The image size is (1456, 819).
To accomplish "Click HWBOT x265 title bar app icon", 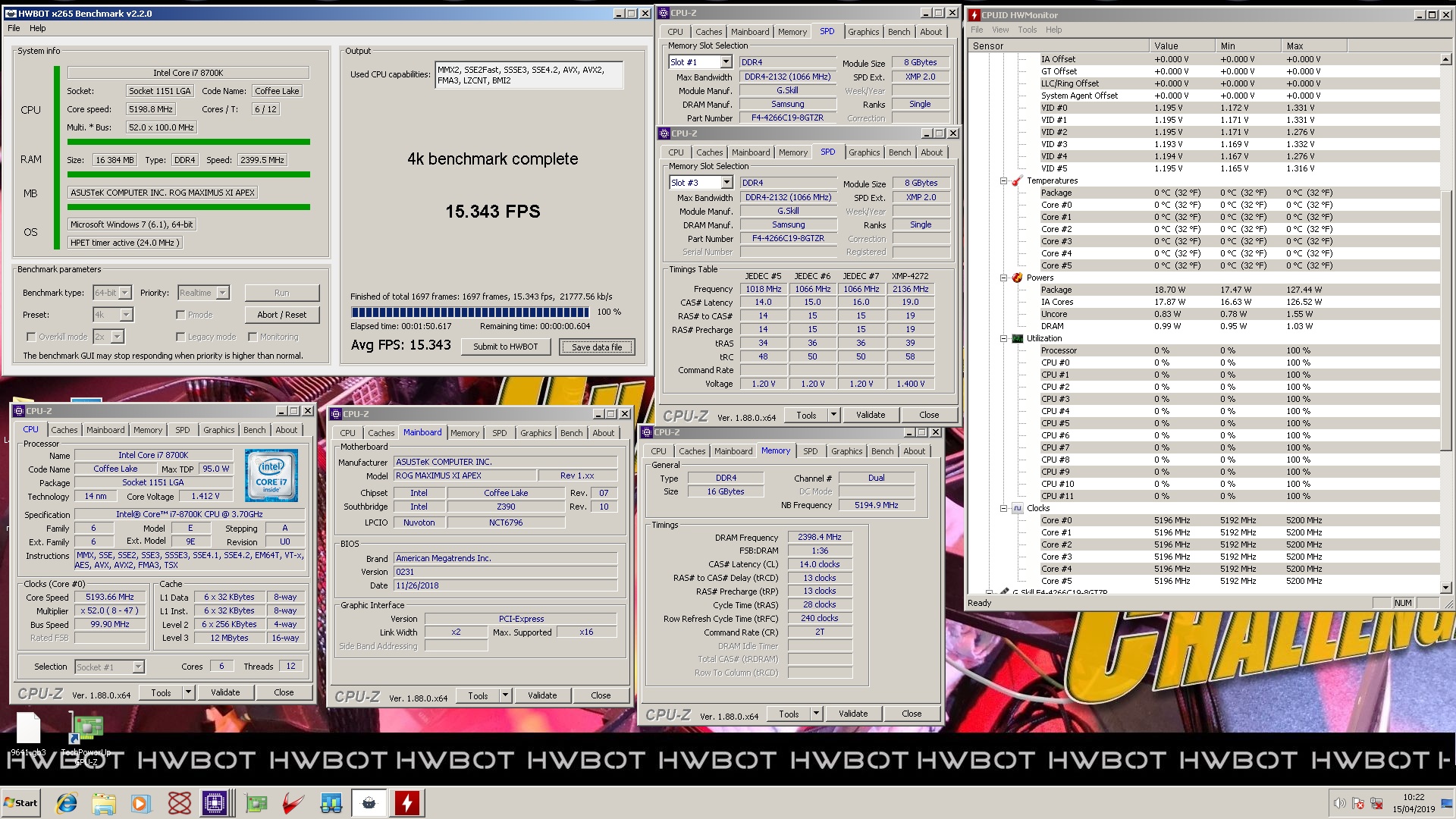I will tap(11, 13).
